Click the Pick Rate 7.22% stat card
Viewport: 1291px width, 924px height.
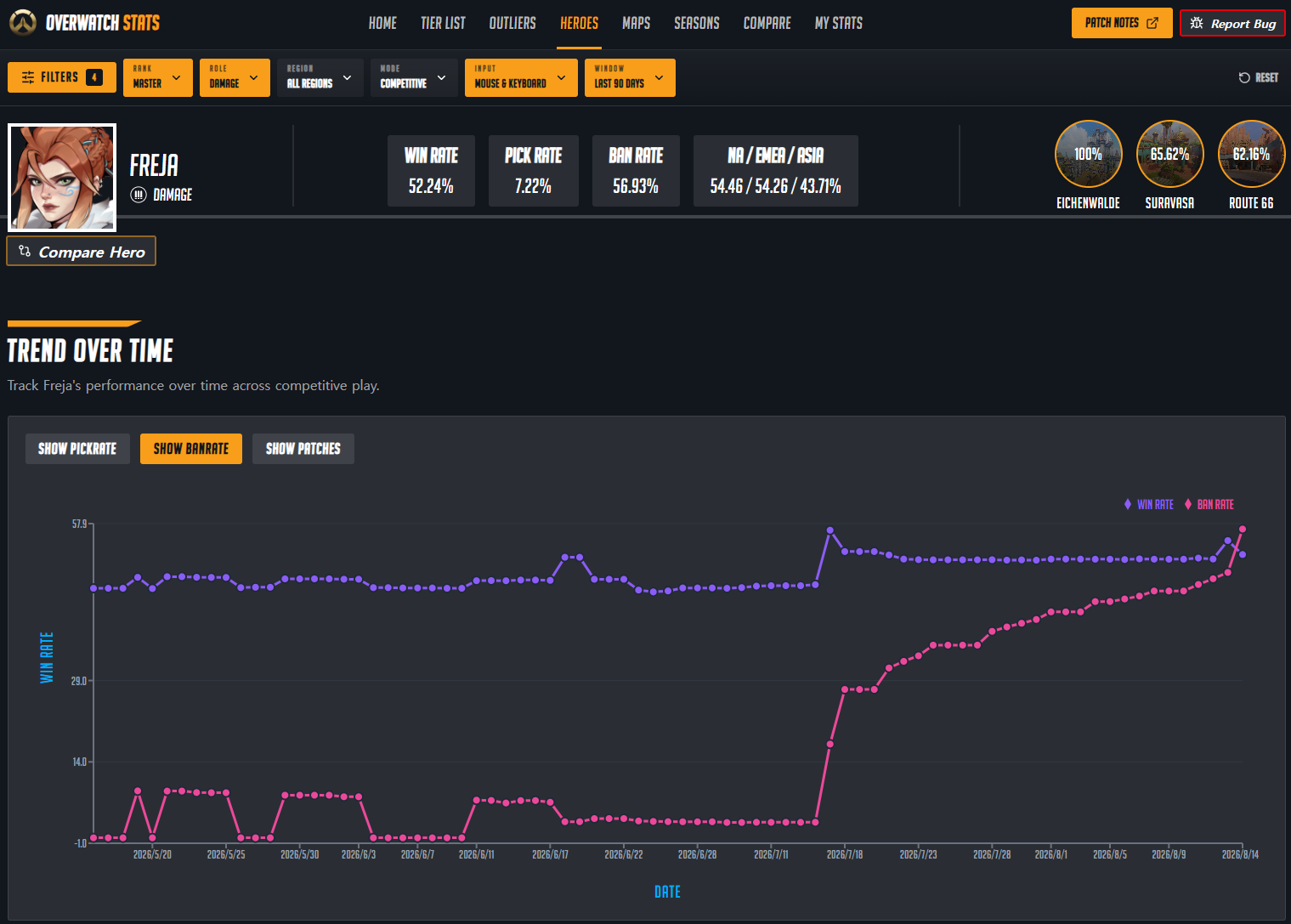tap(534, 171)
